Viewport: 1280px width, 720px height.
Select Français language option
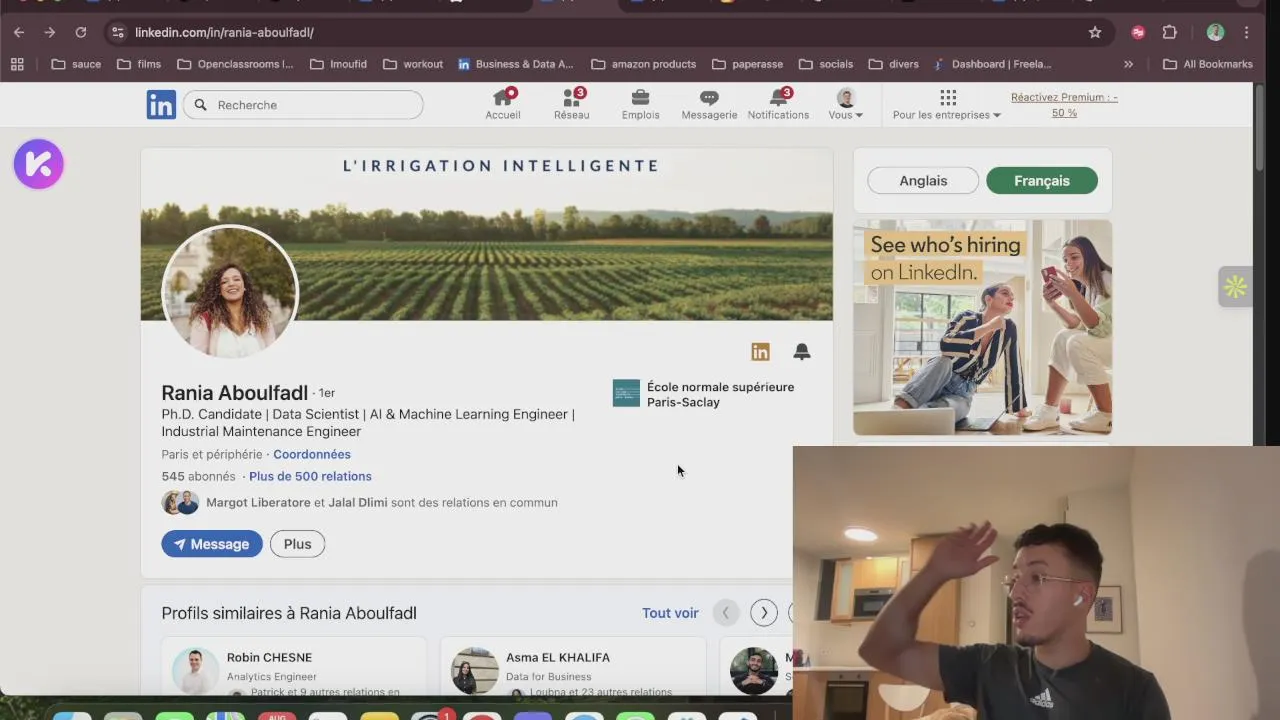[1042, 181]
